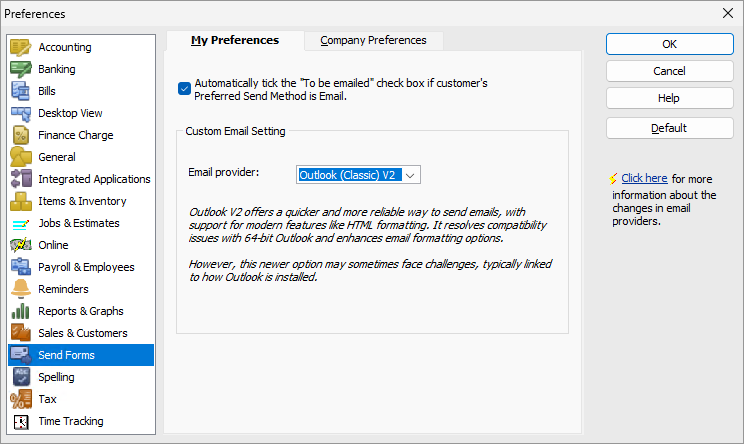Select Sales & Customers in the list
Image resolution: width=744 pixels, height=444 pixels.
pyautogui.click(x=81, y=333)
